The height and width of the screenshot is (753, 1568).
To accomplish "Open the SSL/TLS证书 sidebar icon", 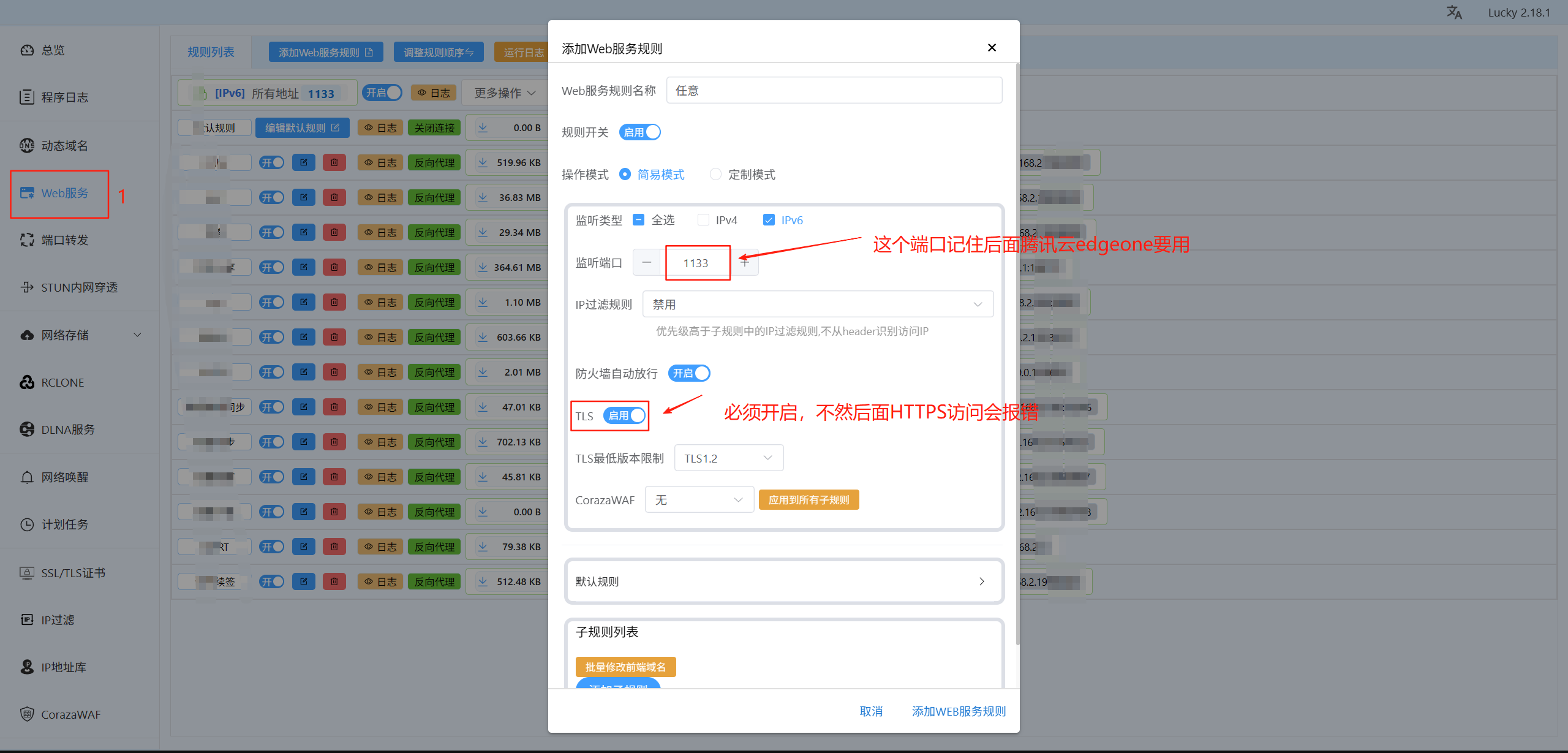I will pos(27,573).
